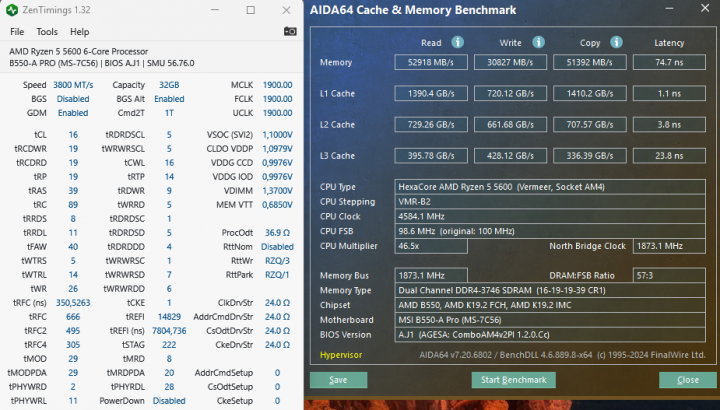Click BIOS Version field A.J1 AGESA
Screen dimensions: 720x410
(x=550, y=334)
